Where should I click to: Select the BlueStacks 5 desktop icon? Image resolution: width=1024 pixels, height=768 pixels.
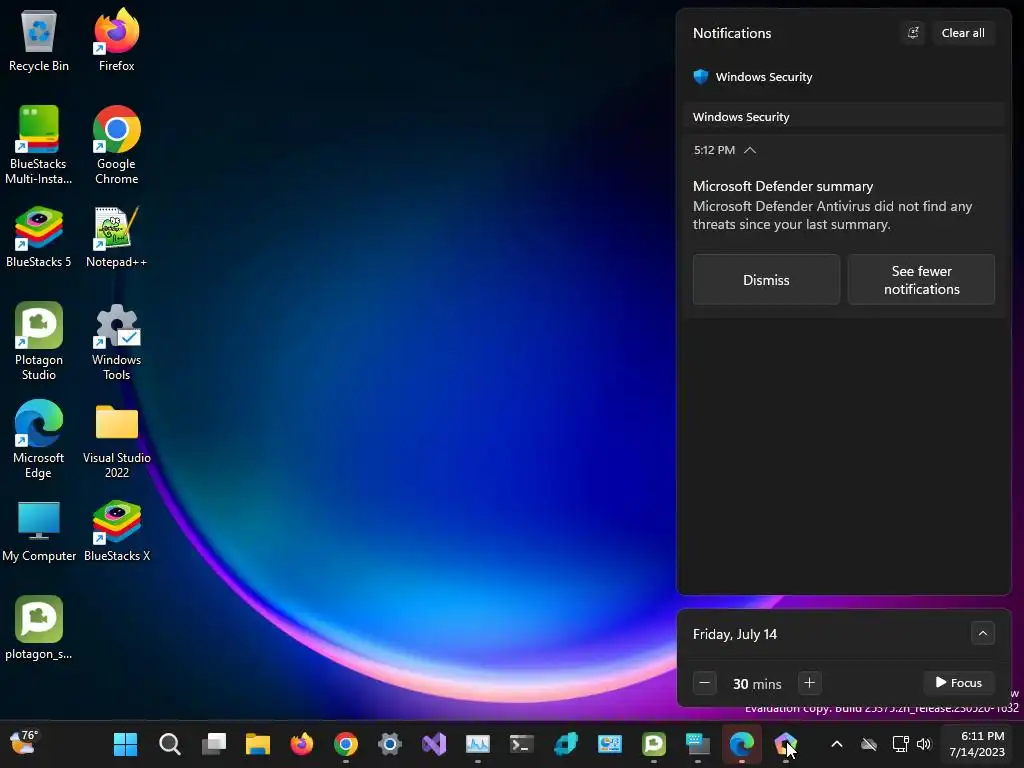tap(39, 237)
